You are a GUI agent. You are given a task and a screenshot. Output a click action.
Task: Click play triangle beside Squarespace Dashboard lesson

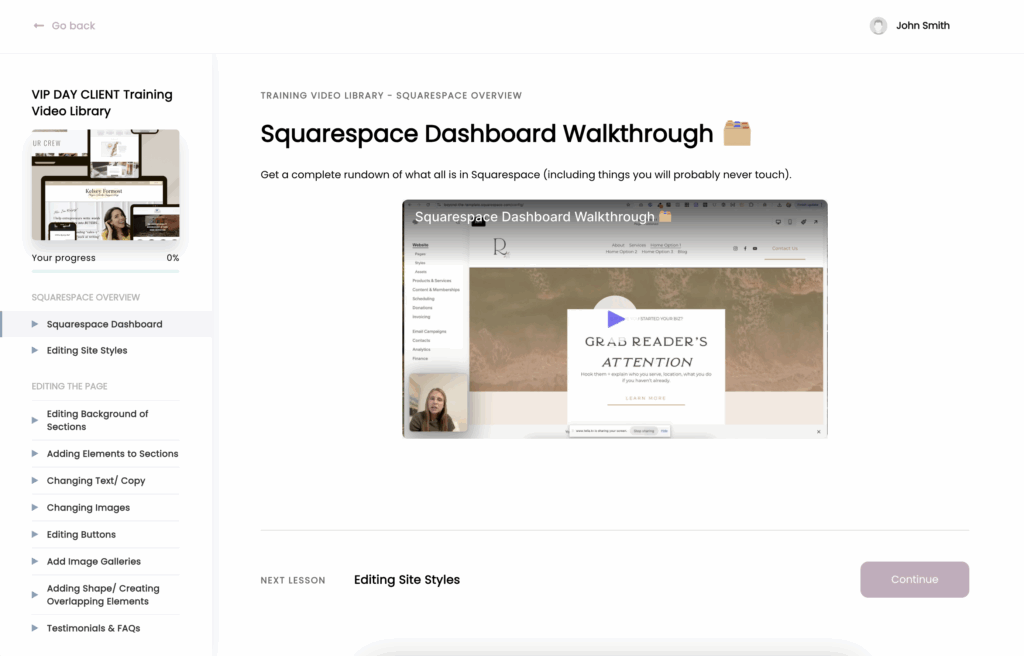tap(35, 324)
